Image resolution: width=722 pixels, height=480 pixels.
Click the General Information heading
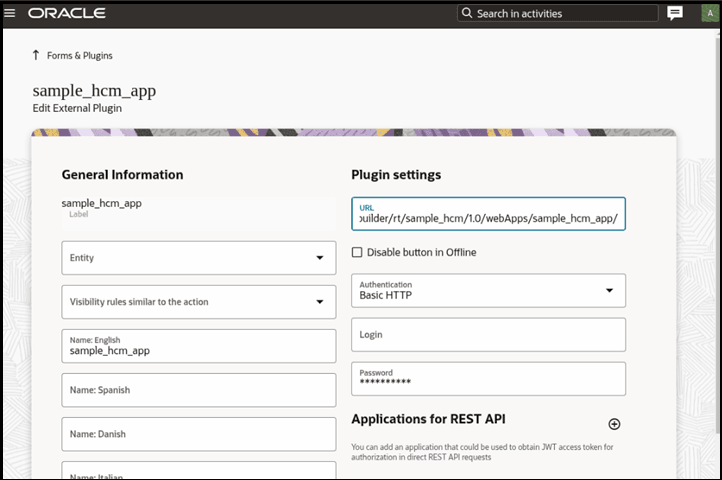122,175
